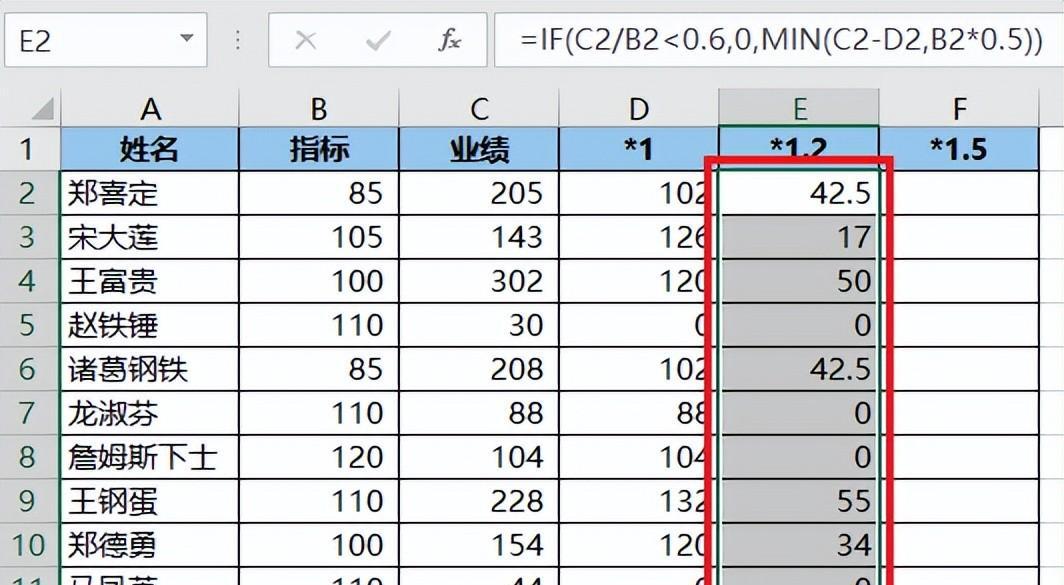The image size is (1064, 585).
Task: Click header cell *1.5
Action: tap(959, 149)
